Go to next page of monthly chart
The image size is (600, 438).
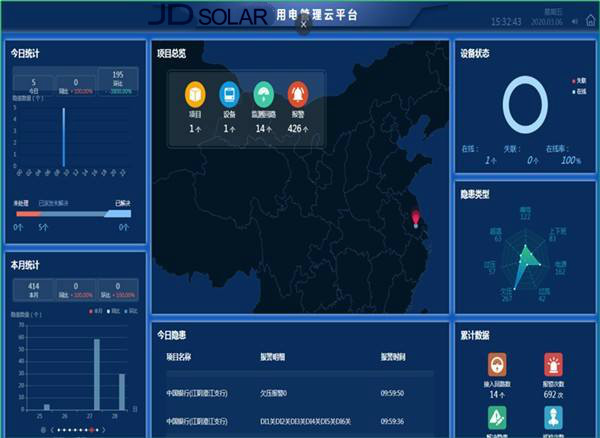[104, 430]
